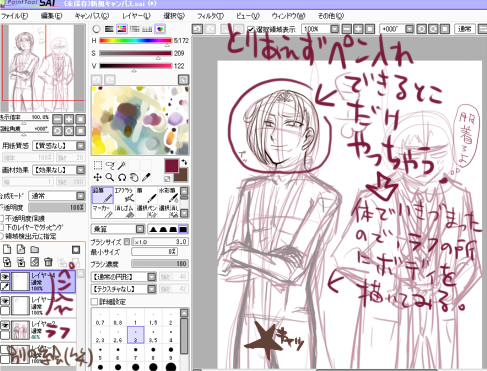Click the 通常 mode button in canvas toolbar

tap(464, 29)
